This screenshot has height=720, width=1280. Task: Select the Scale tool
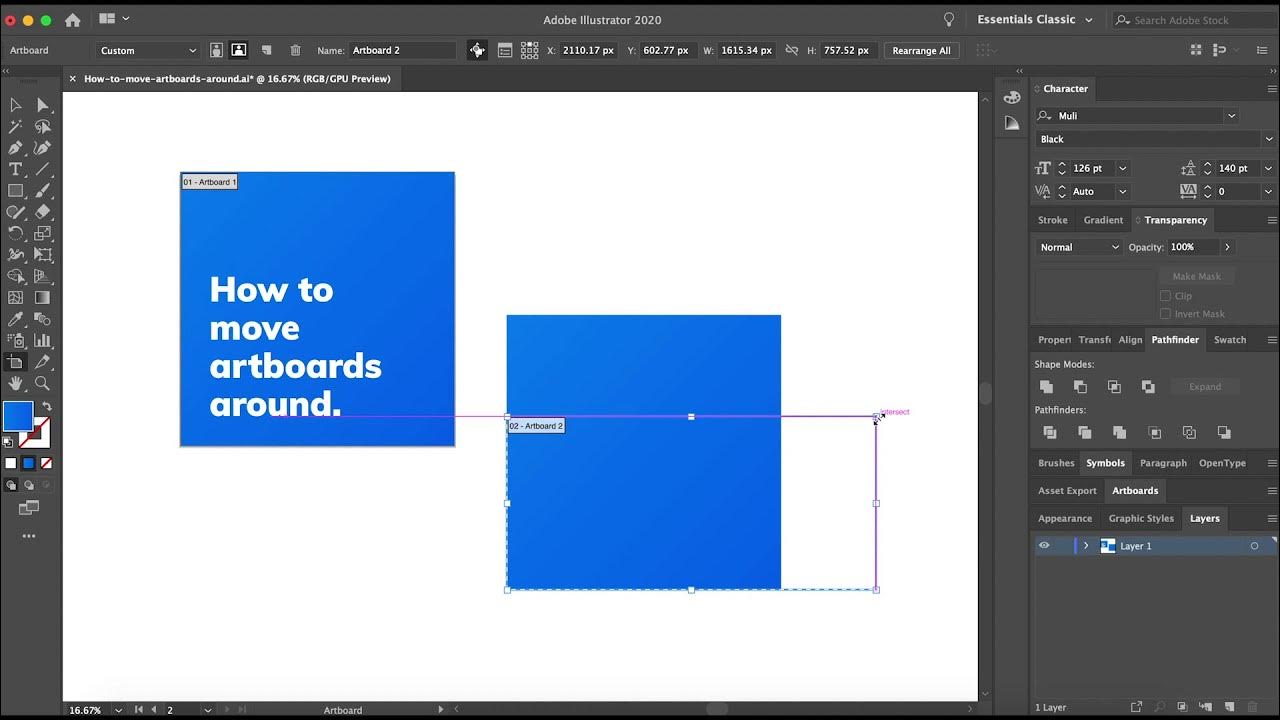pos(42,233)
